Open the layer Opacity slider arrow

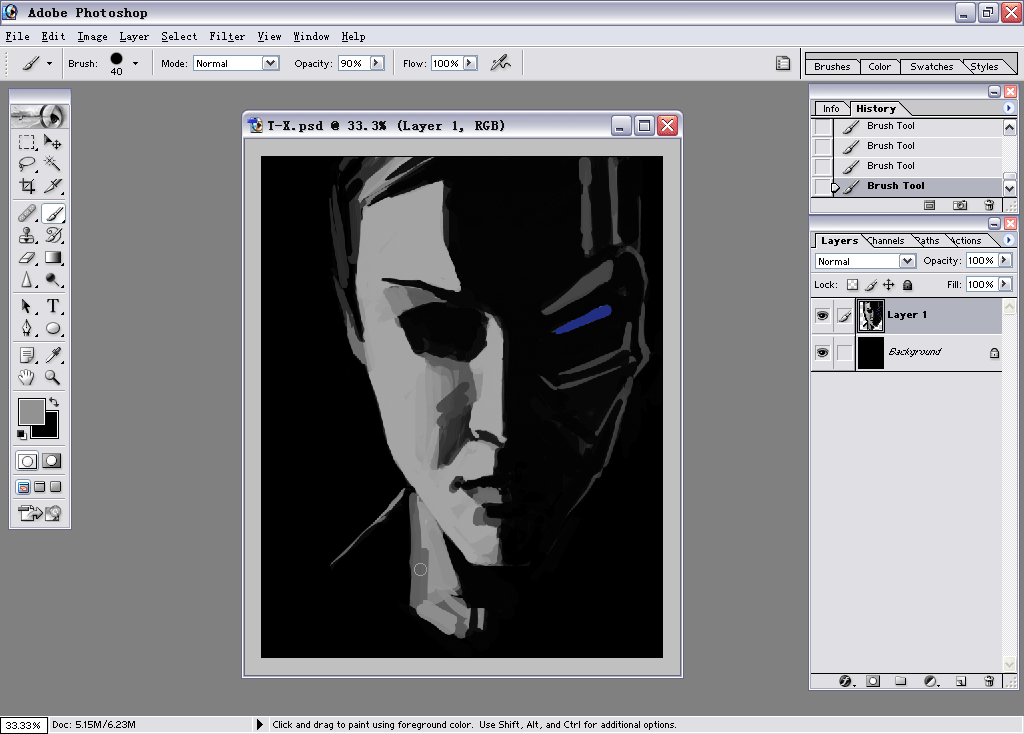coord(1004,260)
